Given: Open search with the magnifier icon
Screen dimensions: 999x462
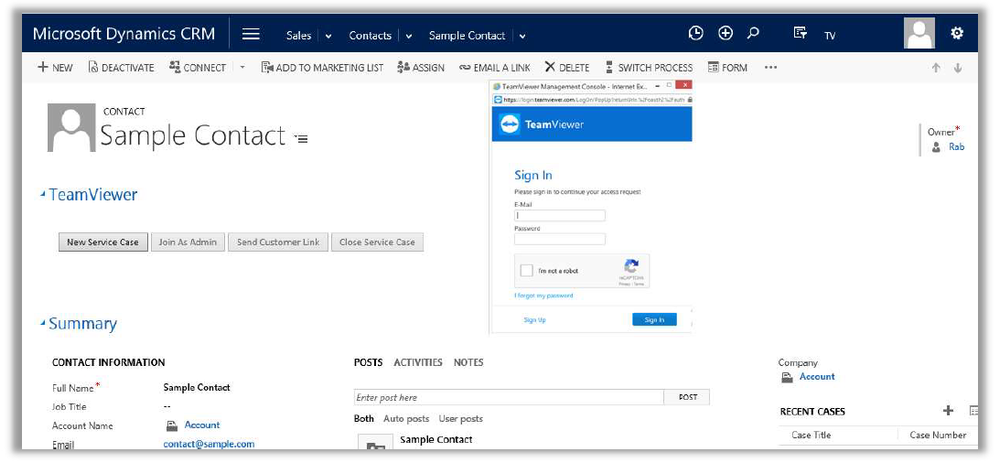Looking at the screenshot, I should pyautogui.click(x=753, y=34).
